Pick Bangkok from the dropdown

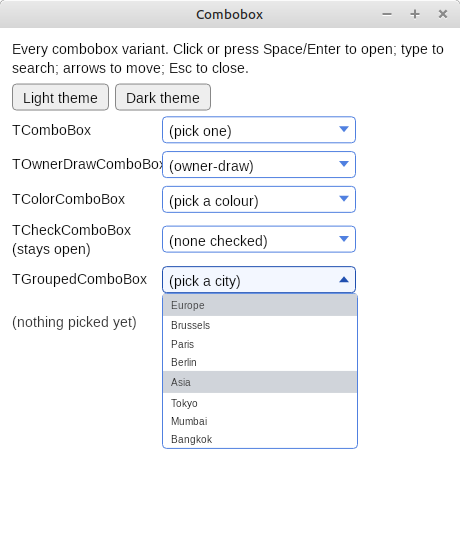click(260, 439)
